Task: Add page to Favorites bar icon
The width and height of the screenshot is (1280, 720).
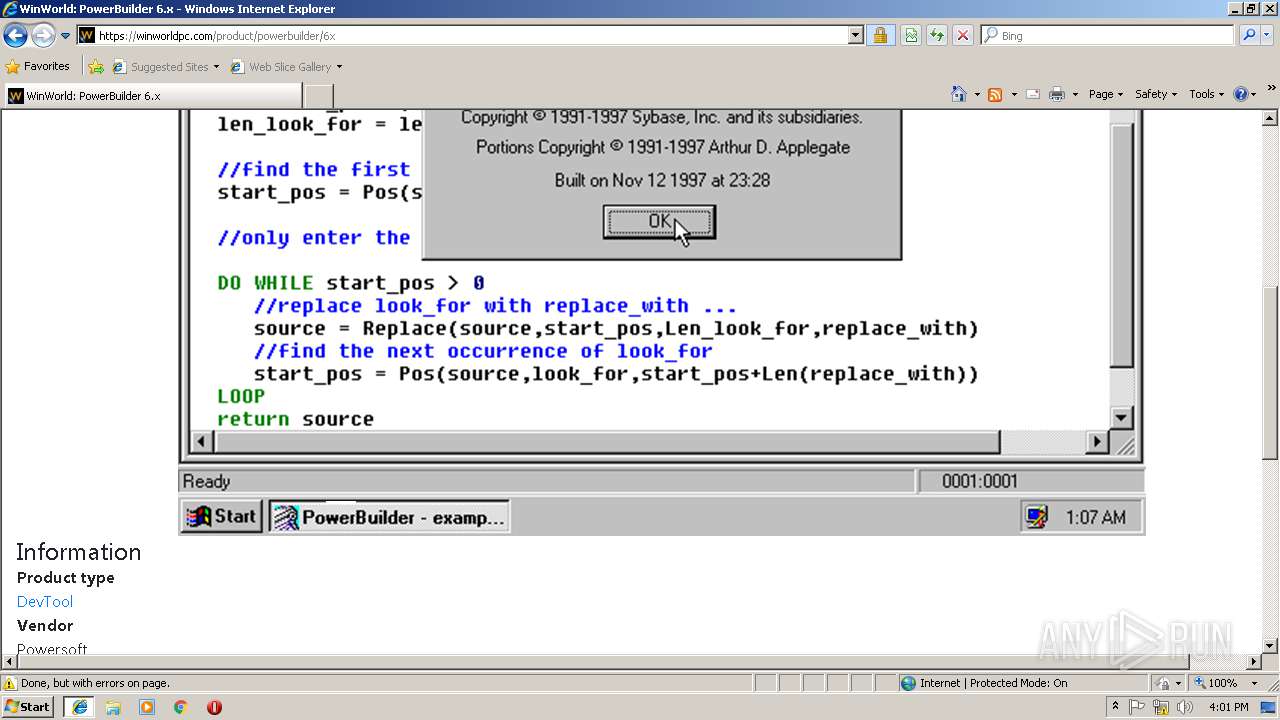Action: pyautogui.click(x=96, y=67)
